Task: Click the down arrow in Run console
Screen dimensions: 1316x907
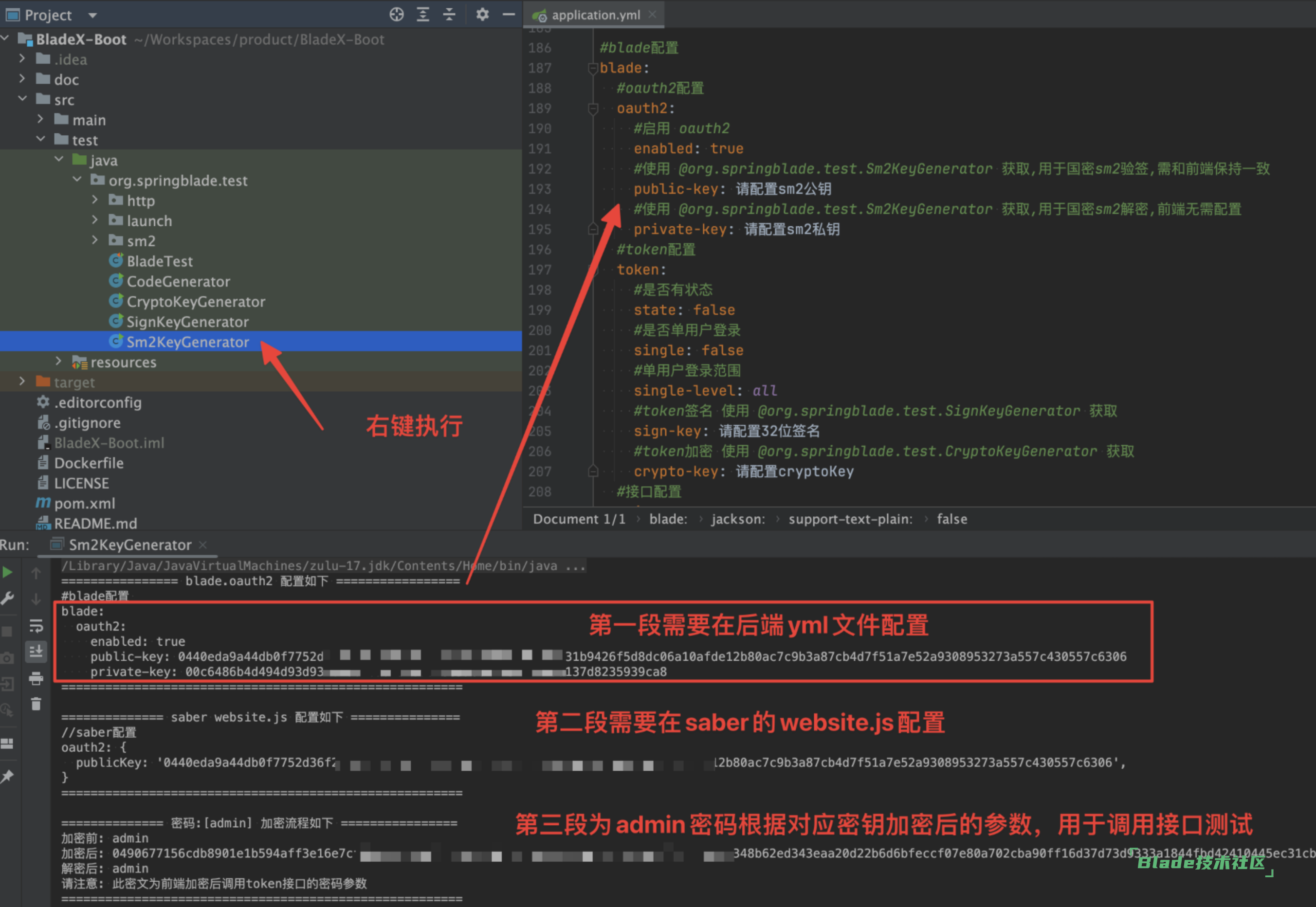Action: [36, 599]
